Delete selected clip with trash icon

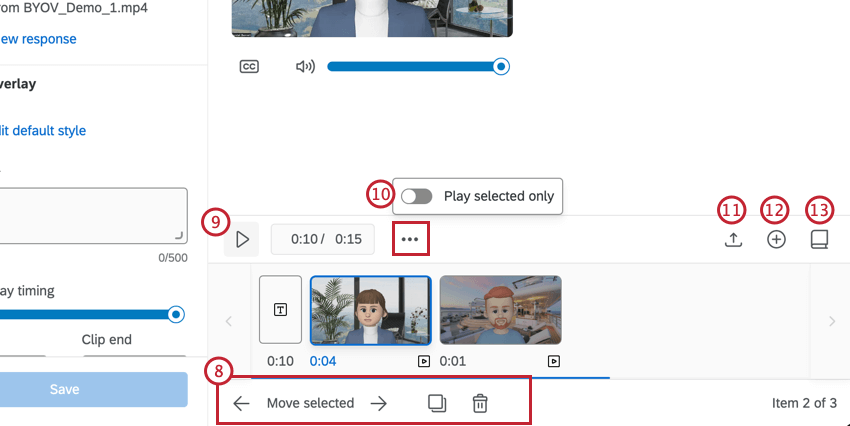click(x=480, y=403)
